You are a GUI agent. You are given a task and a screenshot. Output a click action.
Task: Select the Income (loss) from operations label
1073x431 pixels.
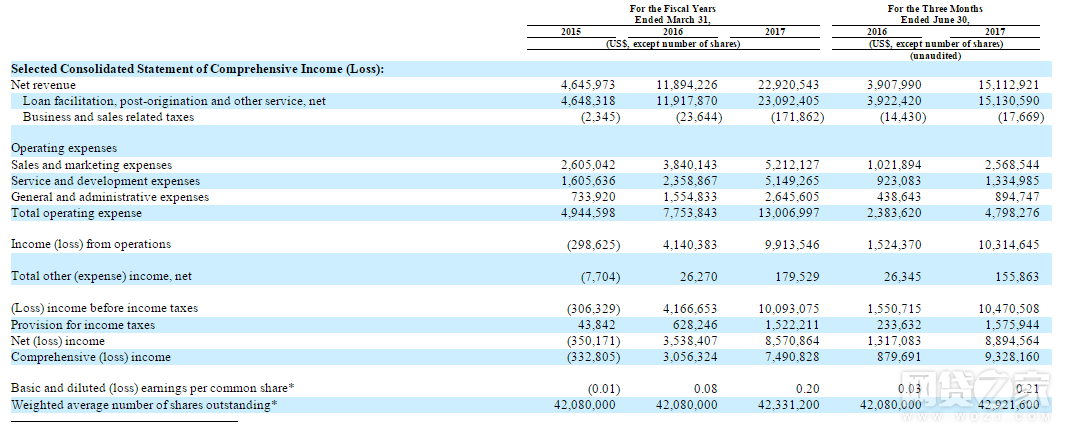click(x=90, y=244)
